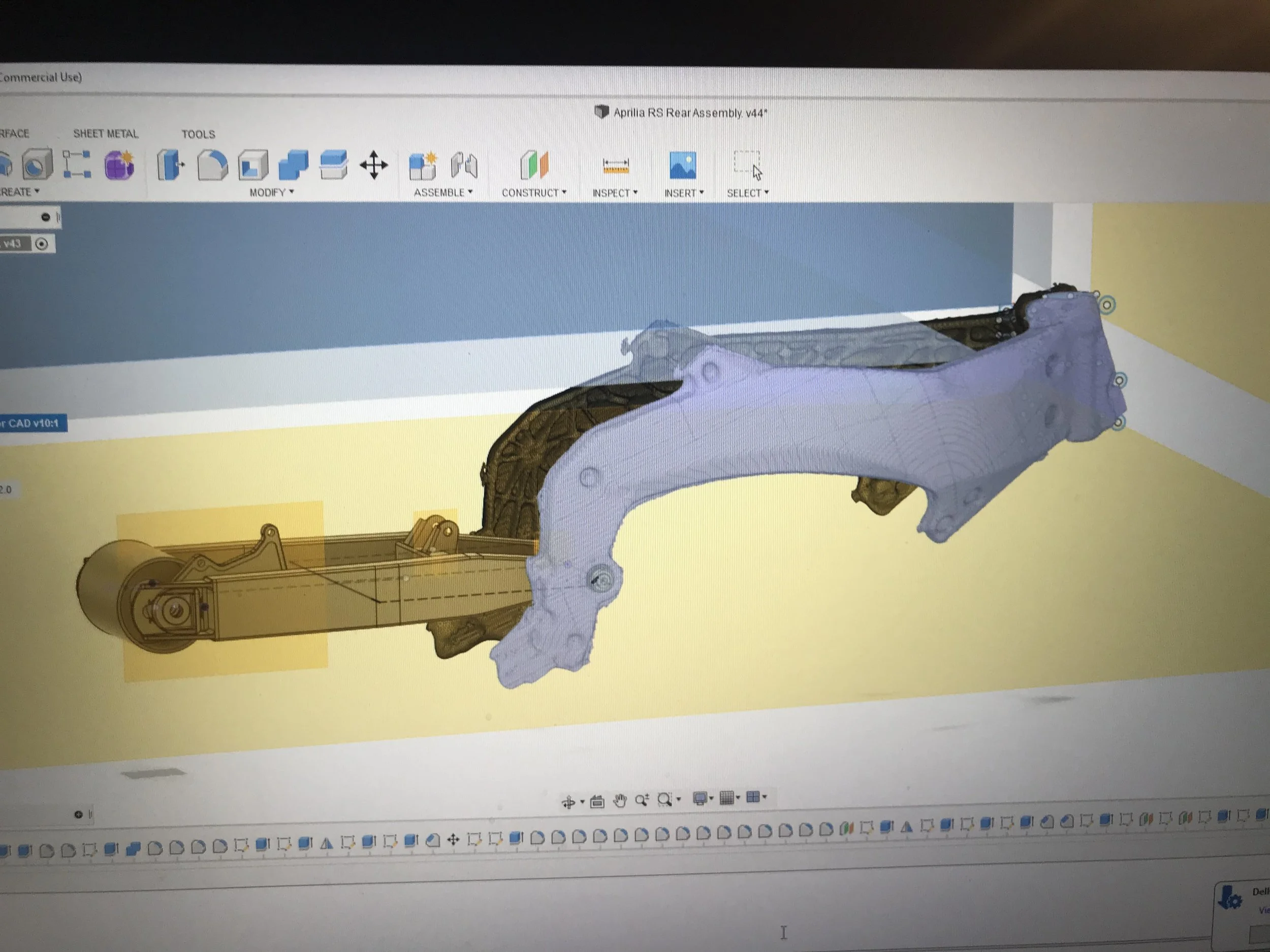Toggle the timeline panel collapse dot

[79, 814]
